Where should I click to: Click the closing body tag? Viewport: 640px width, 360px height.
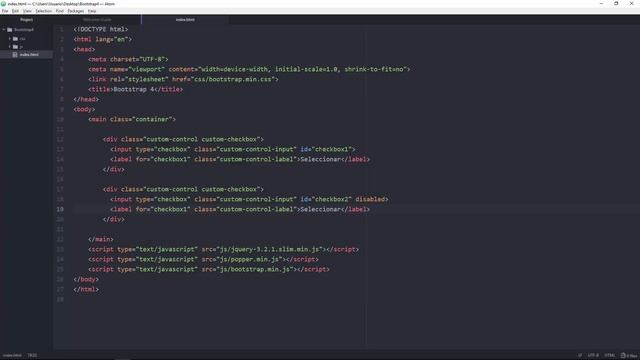click(x=86, y=279)
